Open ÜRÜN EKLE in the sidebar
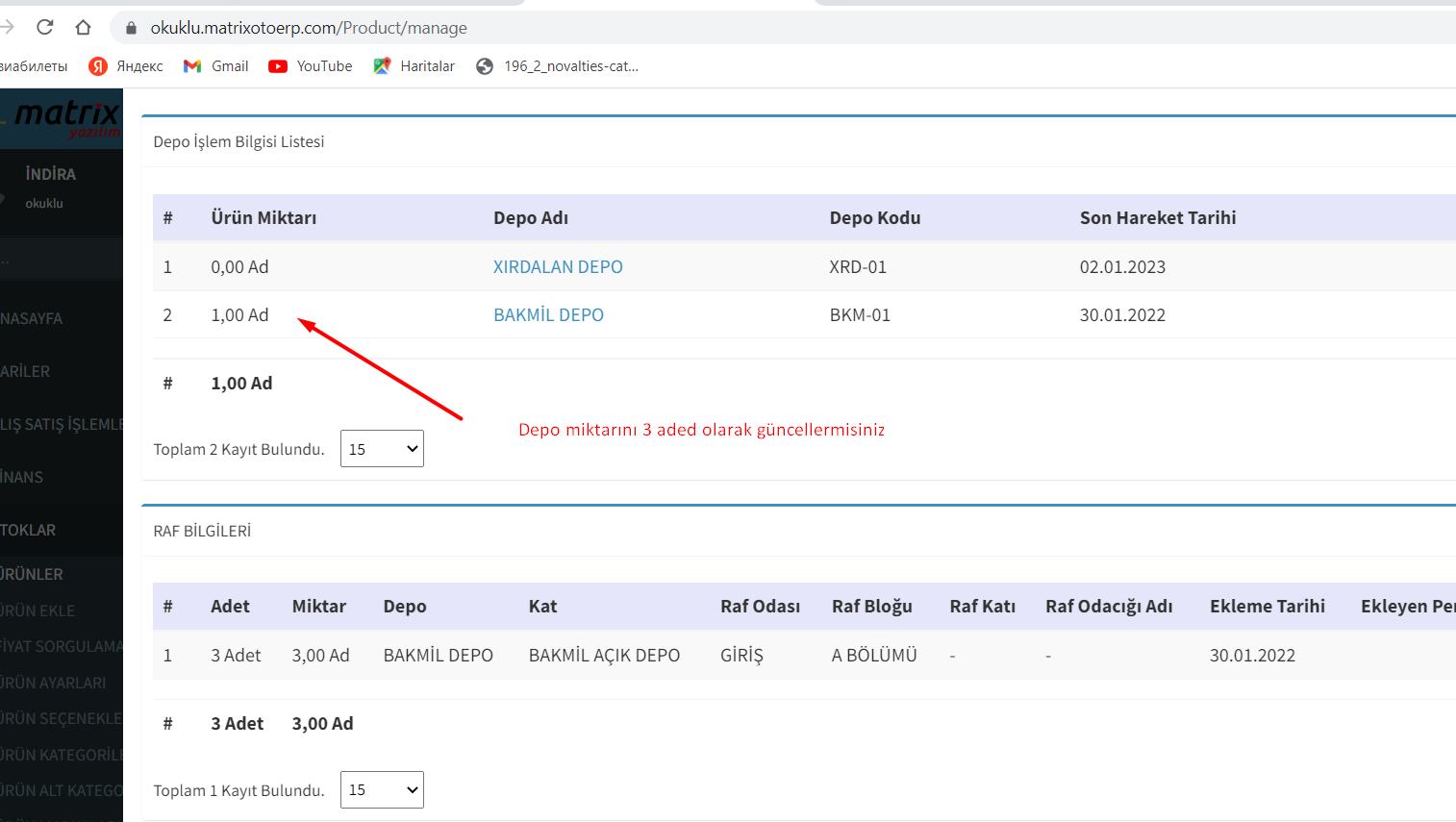Image resolution: width=1456 pixels, height=822 pixels. click(38, 610)
